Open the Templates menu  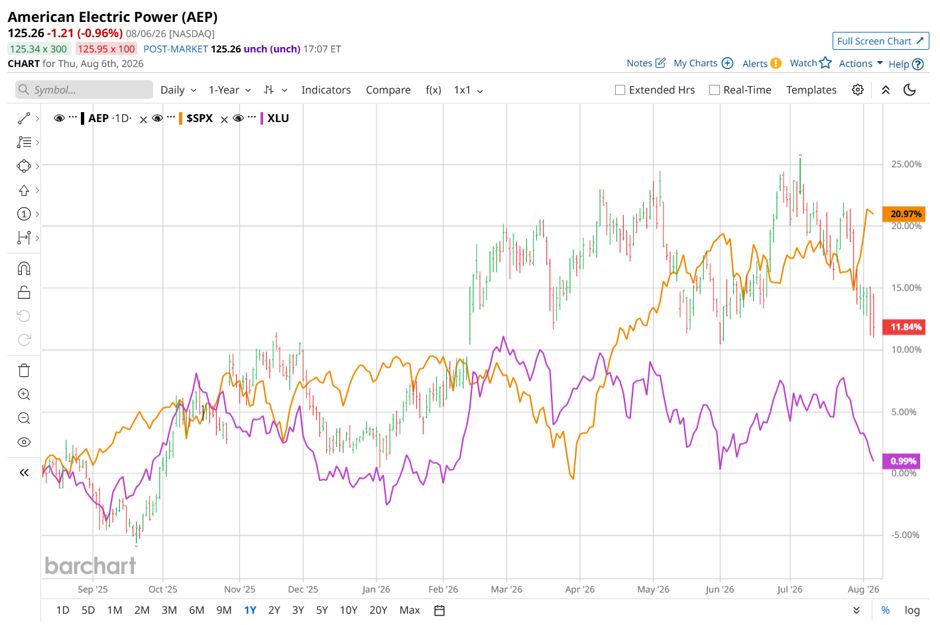coord(811,90)
